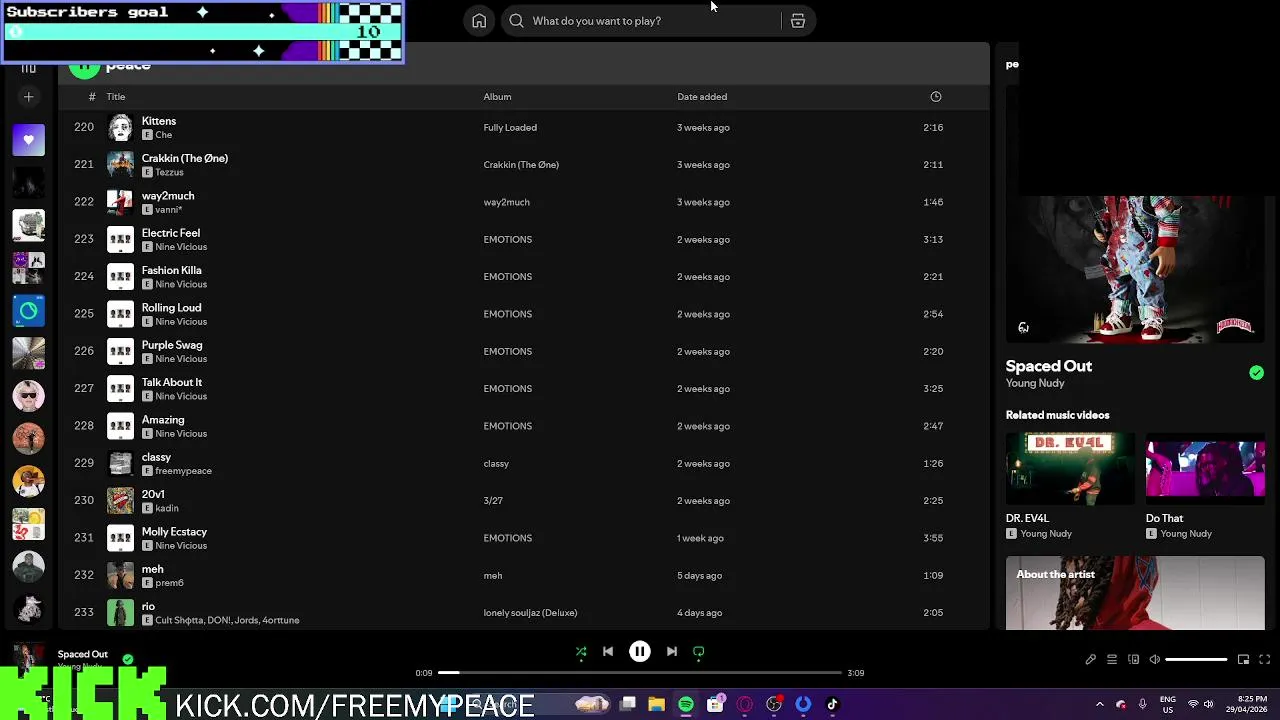The width and height of the screenshot is (1280, 720).
Task: Skip to previous track
Action: tap(608, 652)
